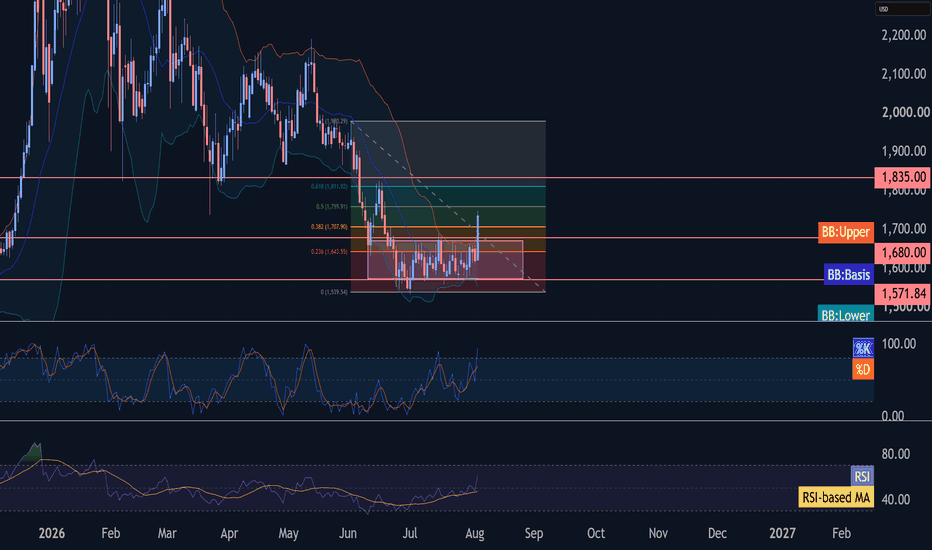Select the 1,571.84 price line label
The image size is (932, 550).
pyautogui.click(x=902, y=293)
